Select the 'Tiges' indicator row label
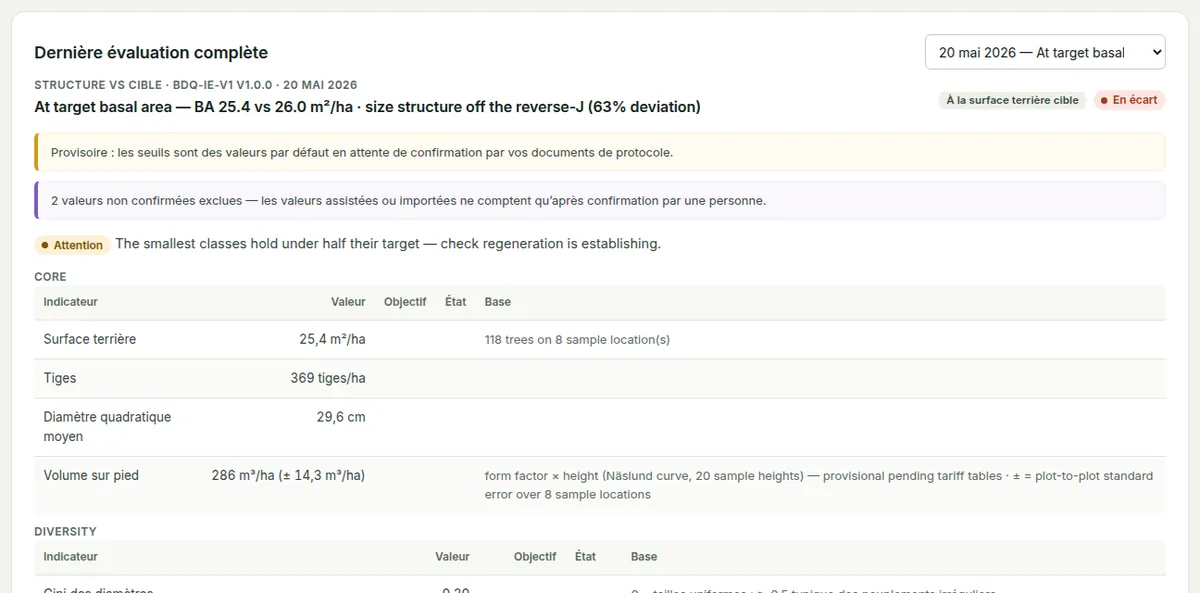This screenshot has height=593, width=1200. click(60, 378)
